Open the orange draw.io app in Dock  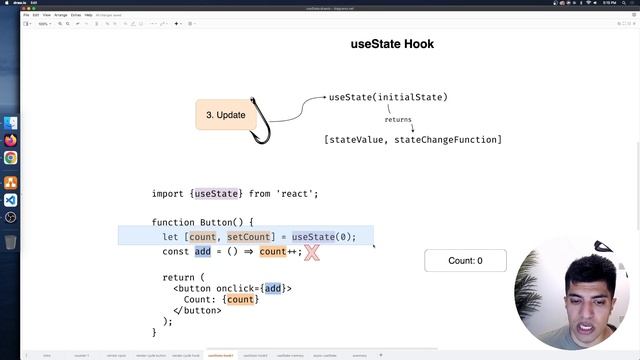(11, 182)
